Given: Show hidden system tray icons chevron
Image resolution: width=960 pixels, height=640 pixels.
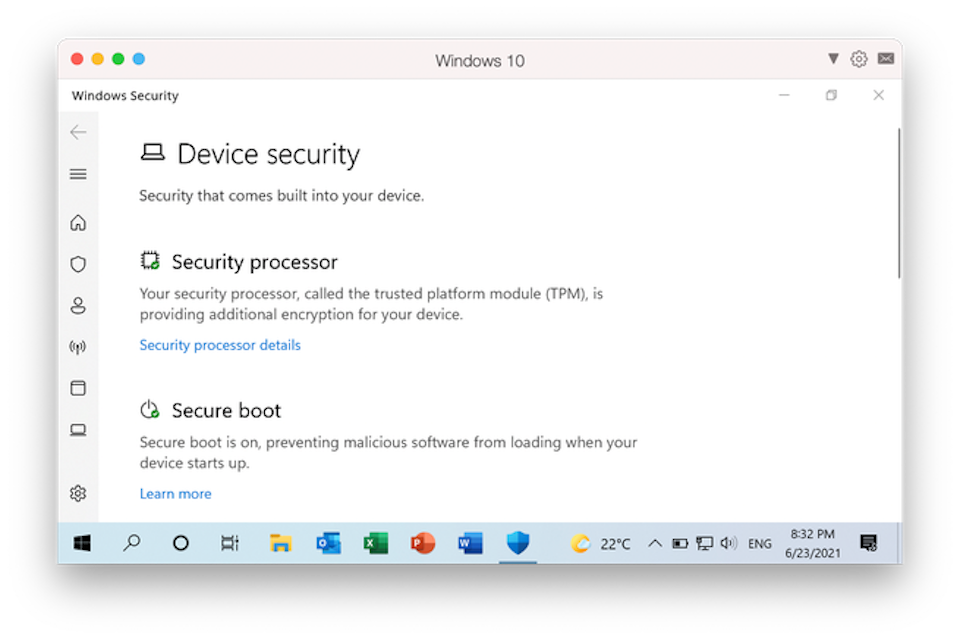Looking at the screenshot, I should (655, 544).
